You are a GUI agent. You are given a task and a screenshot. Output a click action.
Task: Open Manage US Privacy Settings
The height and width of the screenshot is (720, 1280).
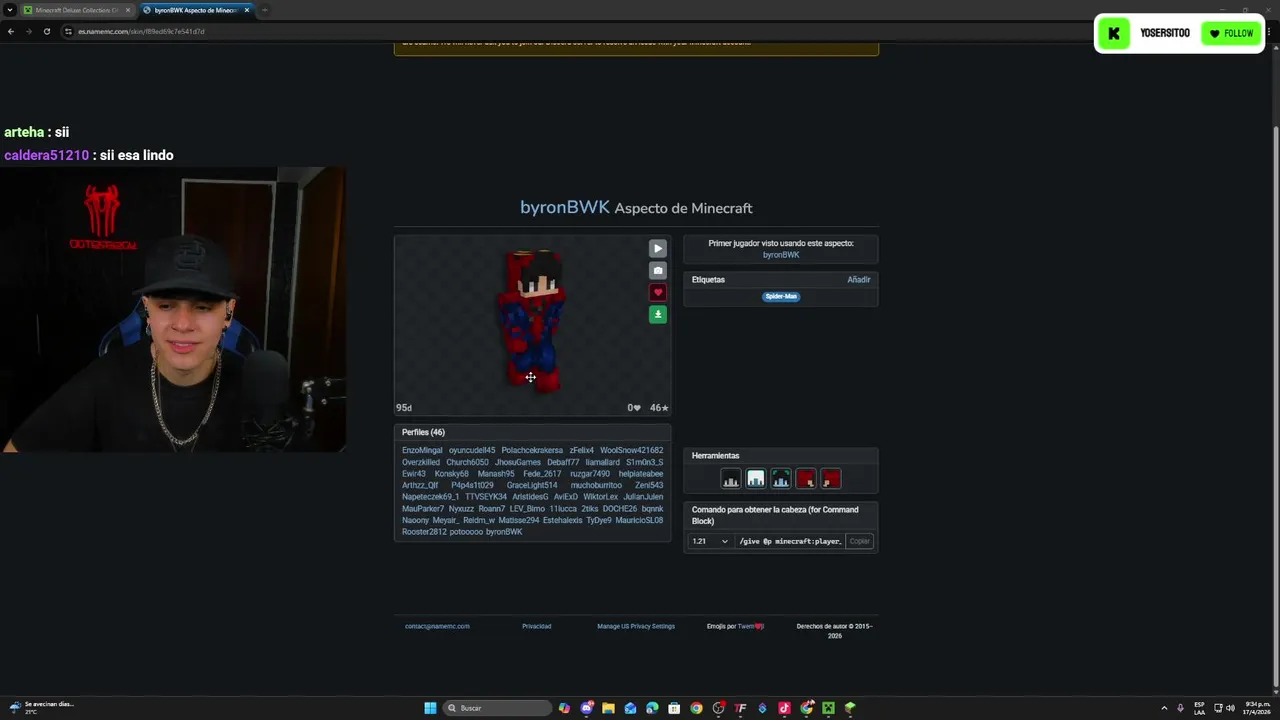(636, 626)
